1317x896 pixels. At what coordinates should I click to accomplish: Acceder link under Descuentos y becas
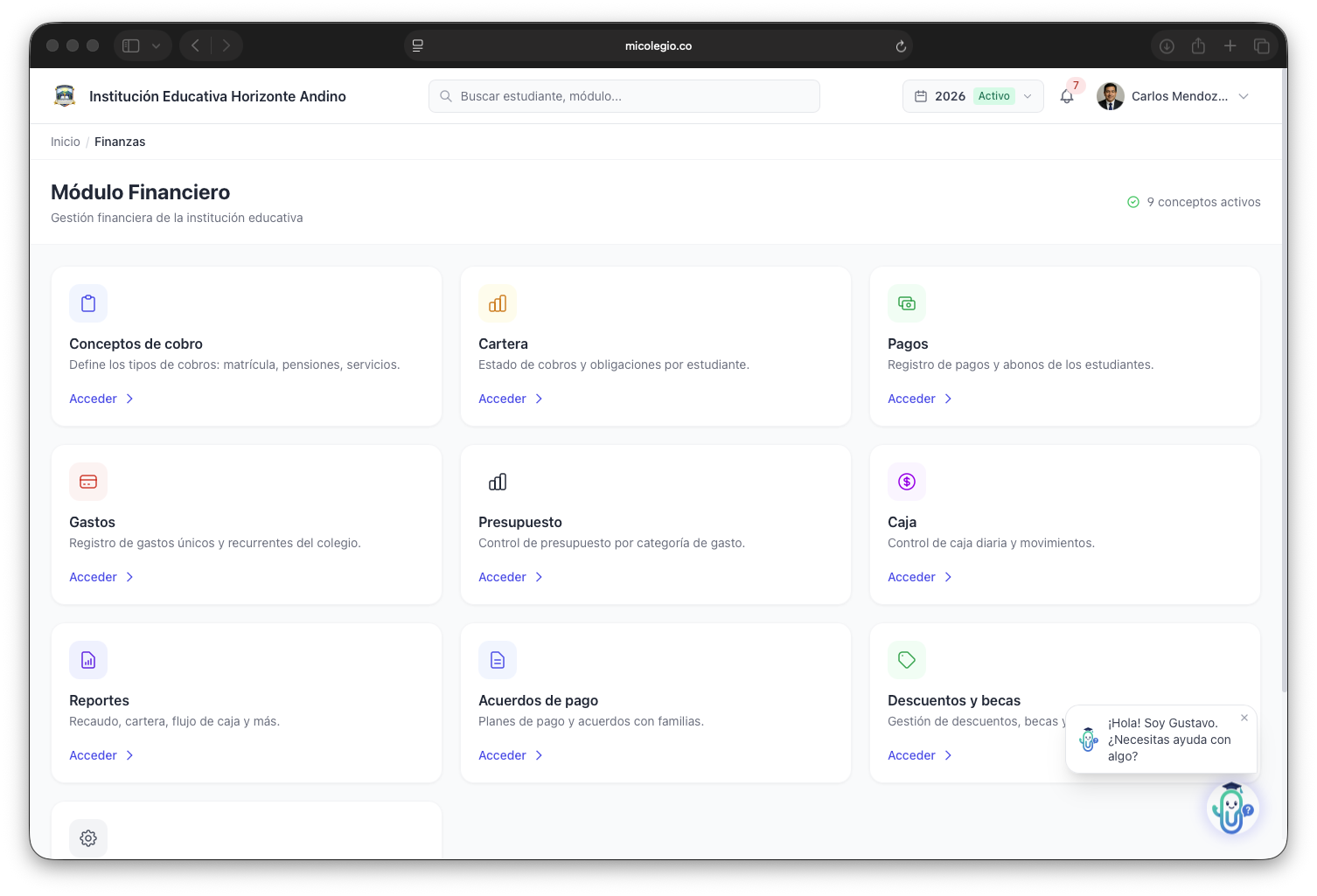920,755
